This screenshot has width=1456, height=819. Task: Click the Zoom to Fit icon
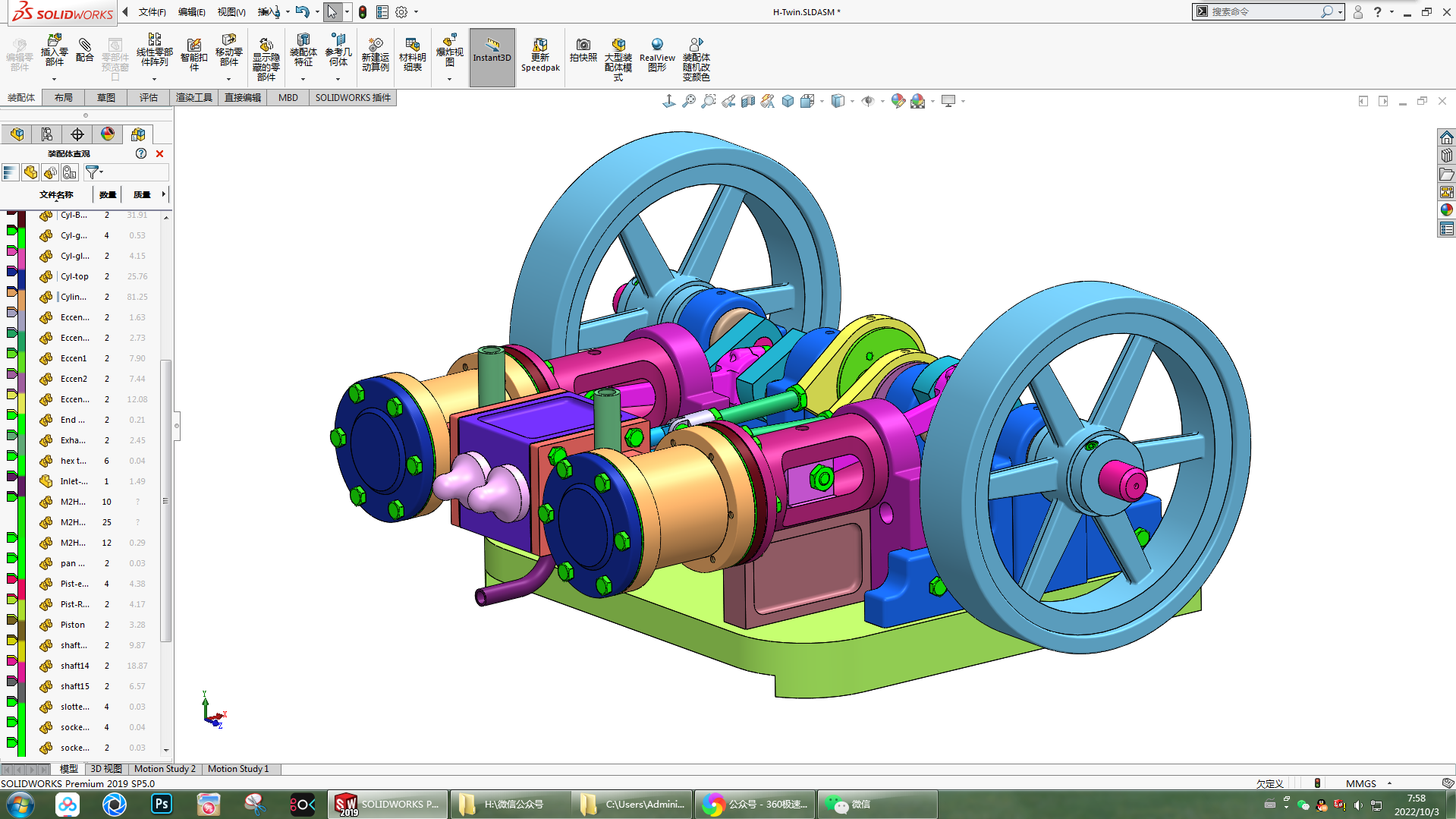688,101
